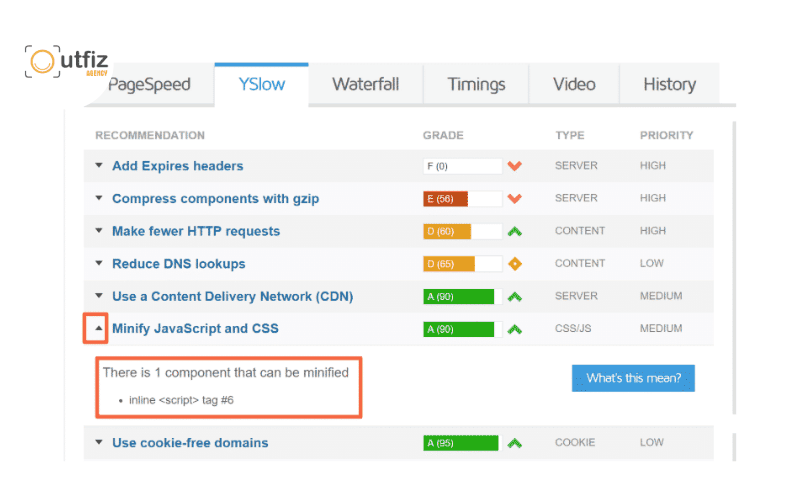Expand Use cookie-free domains arrow
Screen dimensions: 800x500
point(99,442)
